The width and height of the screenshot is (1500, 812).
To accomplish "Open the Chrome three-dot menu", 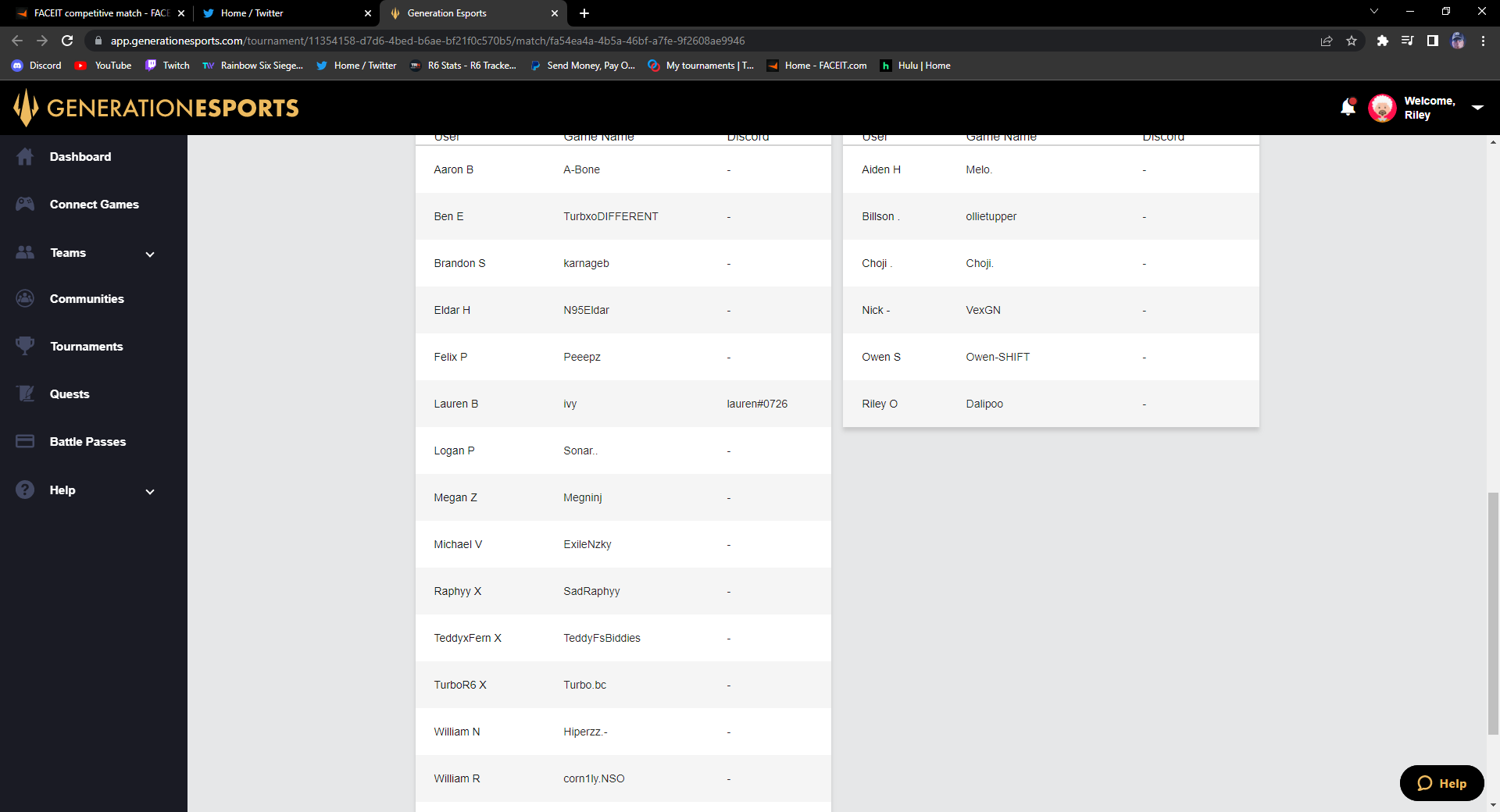I will (x=1483, y=41).
